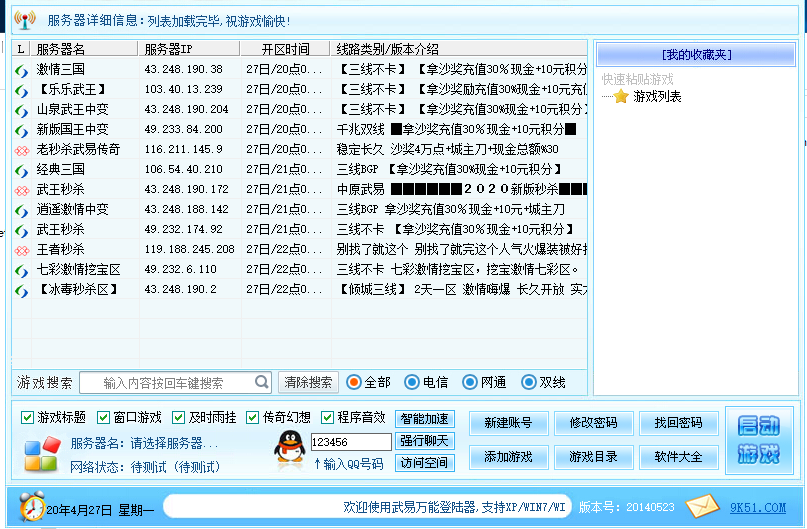
Task: Click the QQ number input field
Action: (x=350, y=442)
